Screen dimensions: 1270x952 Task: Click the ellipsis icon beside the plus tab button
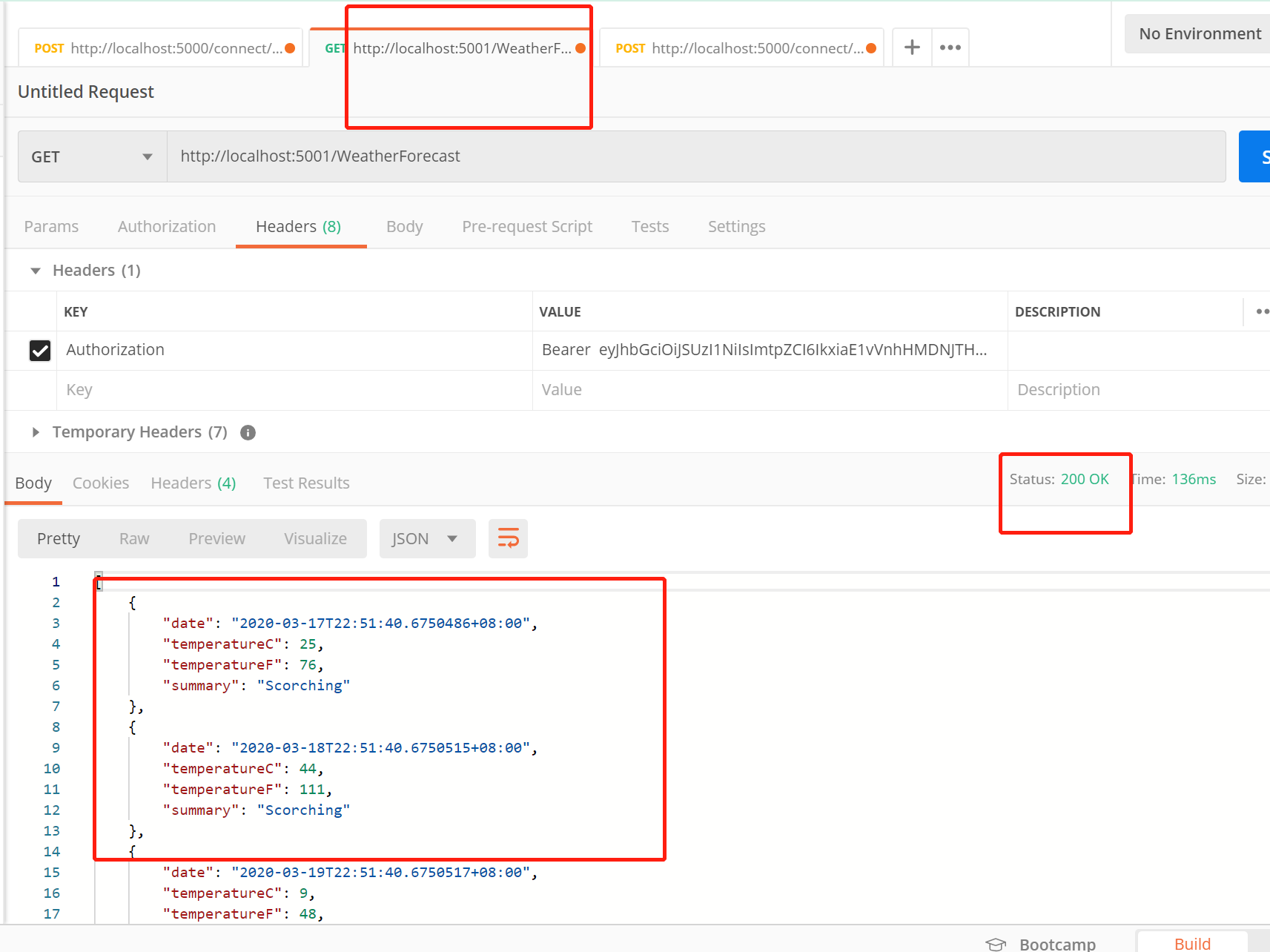point(950,47)
